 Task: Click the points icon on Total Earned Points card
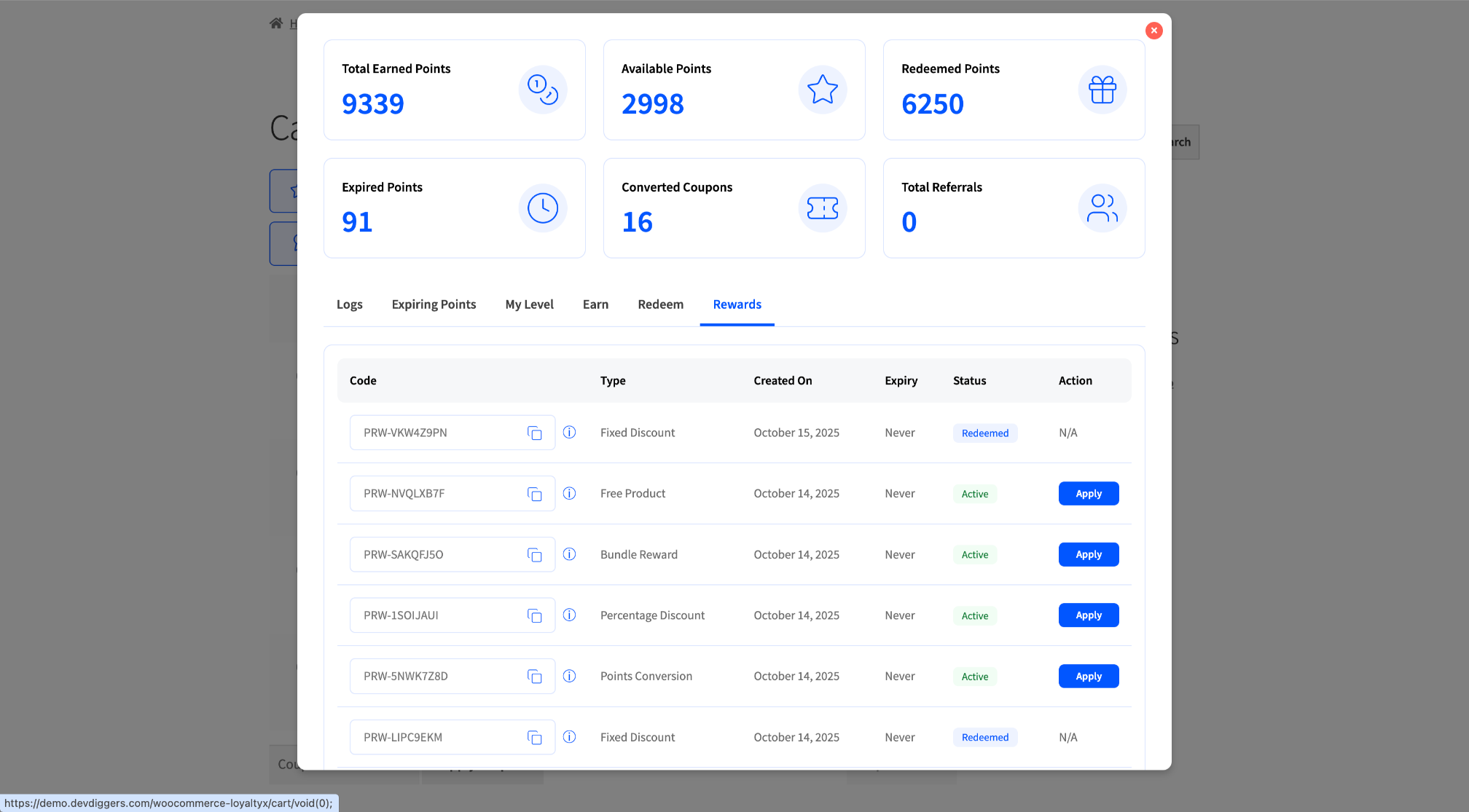coord(543,90)
